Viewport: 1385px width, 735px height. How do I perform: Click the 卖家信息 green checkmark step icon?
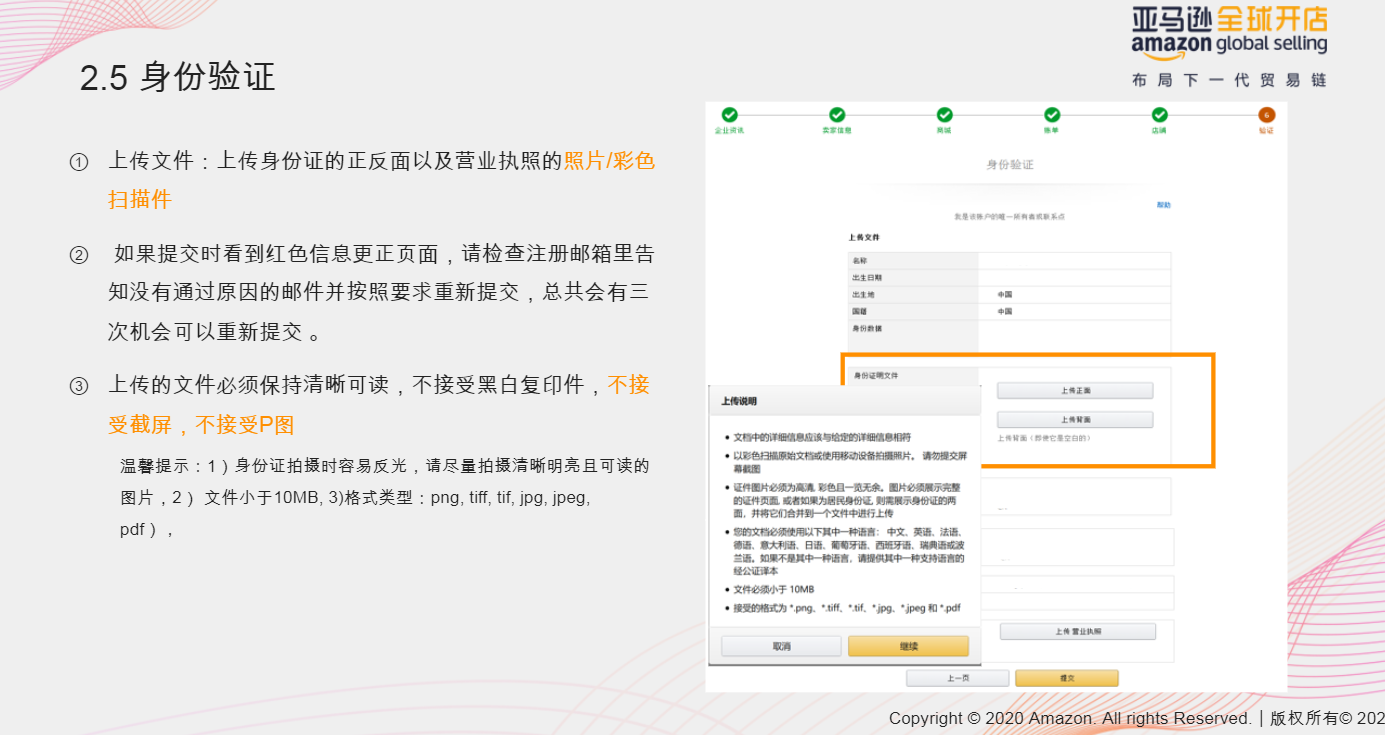(837, 114)
